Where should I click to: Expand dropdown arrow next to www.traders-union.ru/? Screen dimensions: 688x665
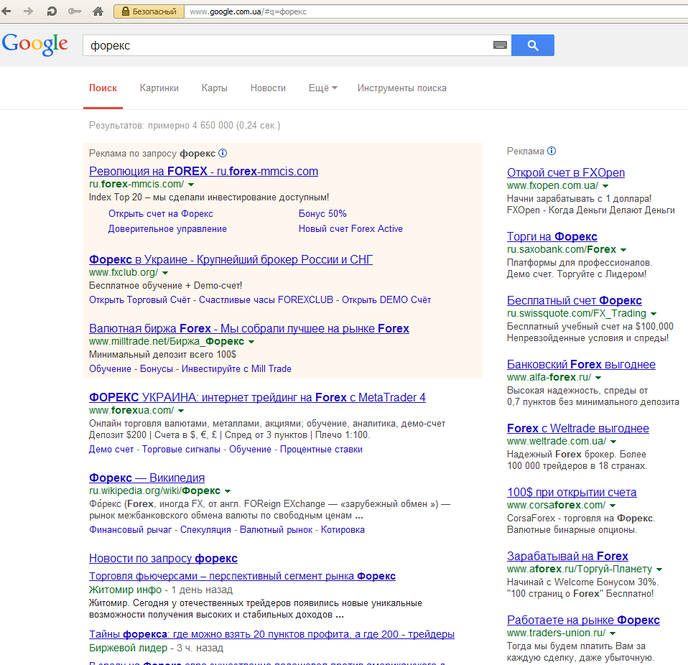tap(613, 633)
